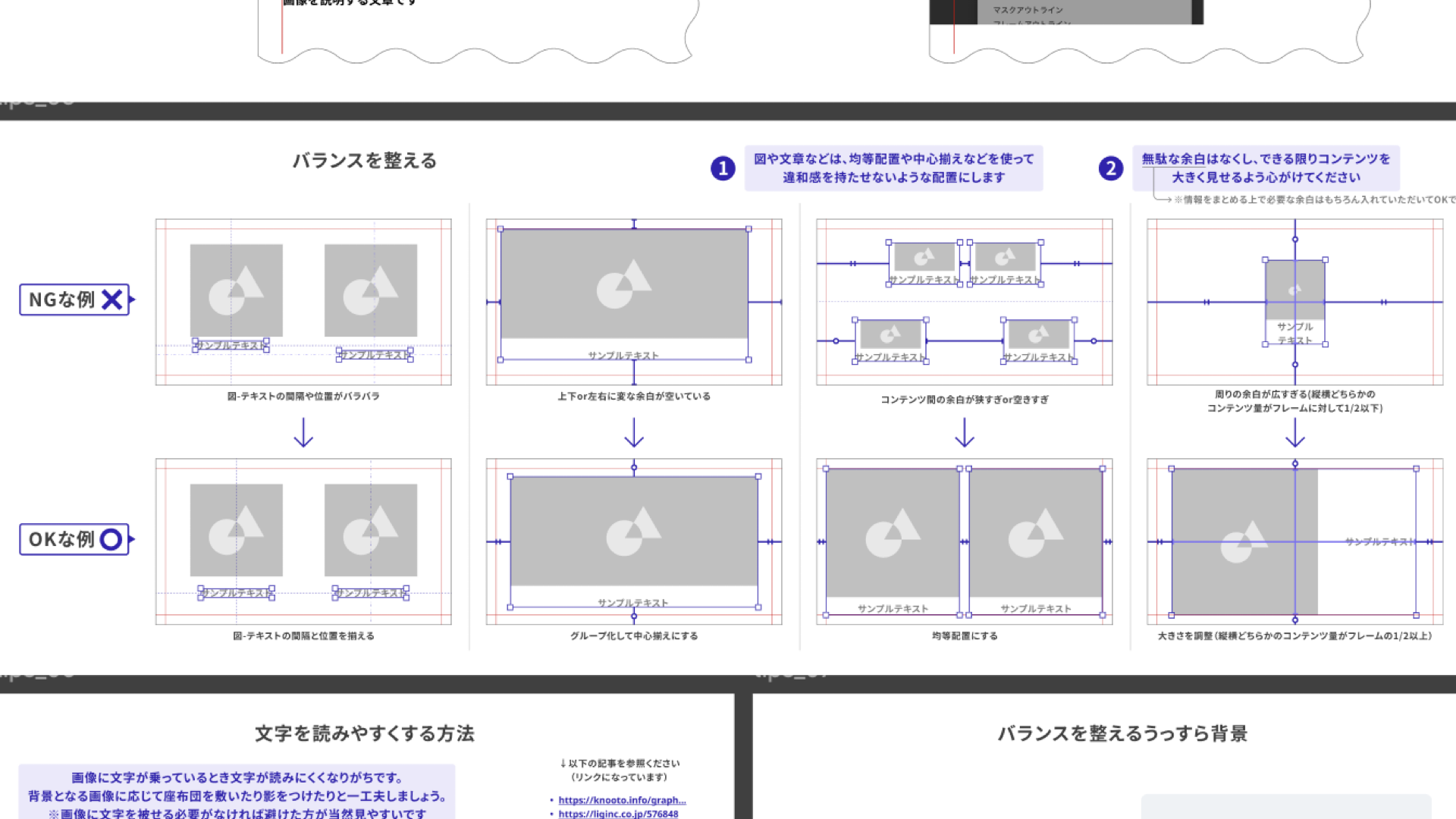Click the purple note 図や文章などは、均等配置や中心揃え
The width and height of the screenshot is (1456, 819).
coord(893,168)
